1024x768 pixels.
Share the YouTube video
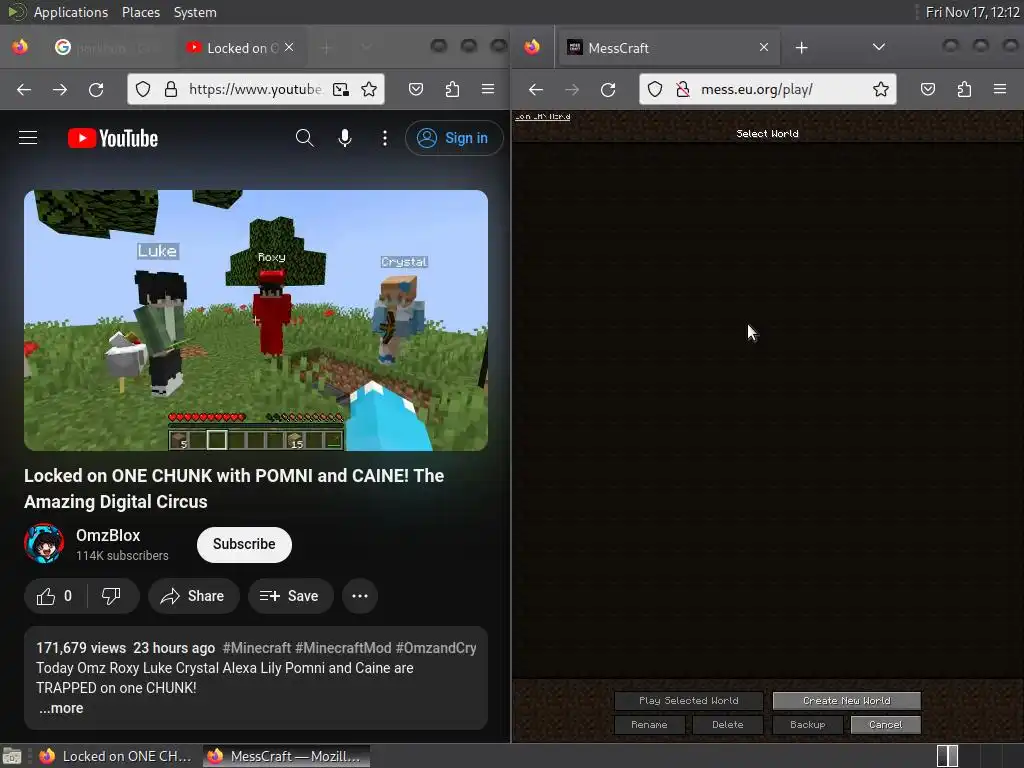click(193, 596)
